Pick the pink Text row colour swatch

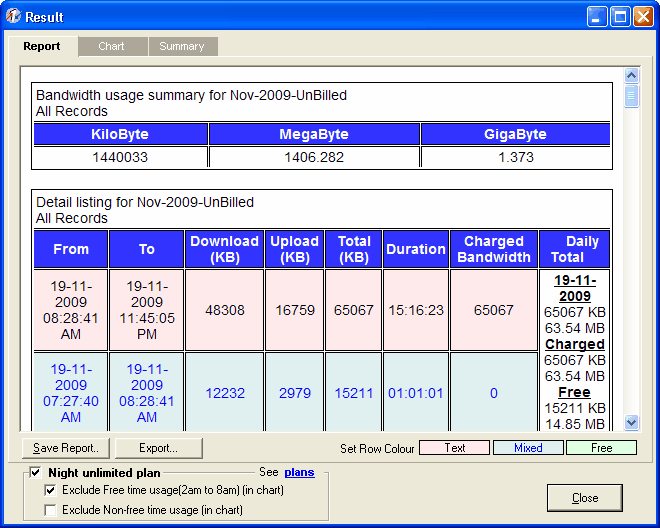point(454,448)
